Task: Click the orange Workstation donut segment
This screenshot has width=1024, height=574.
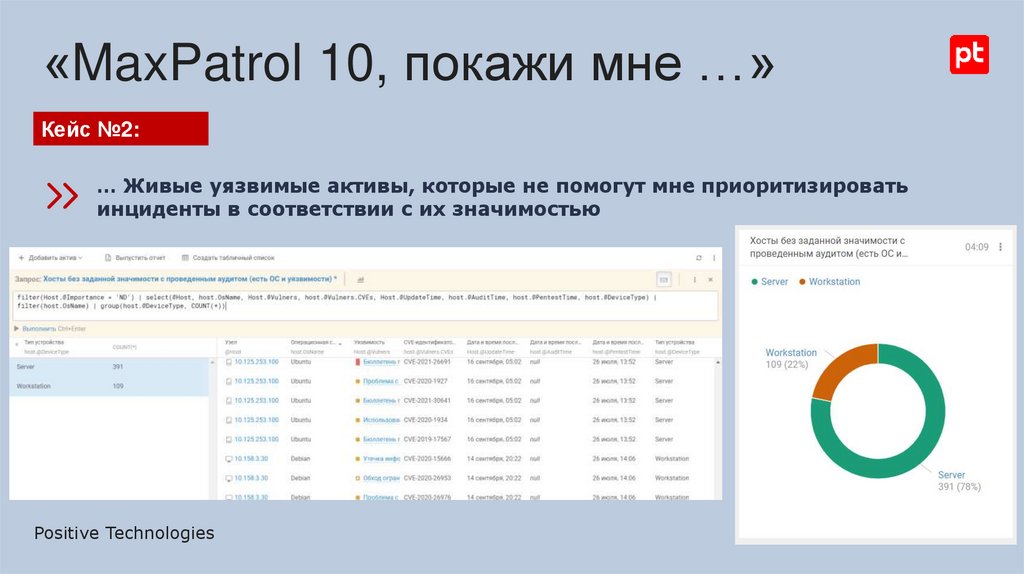Action: tap(840, 368)
